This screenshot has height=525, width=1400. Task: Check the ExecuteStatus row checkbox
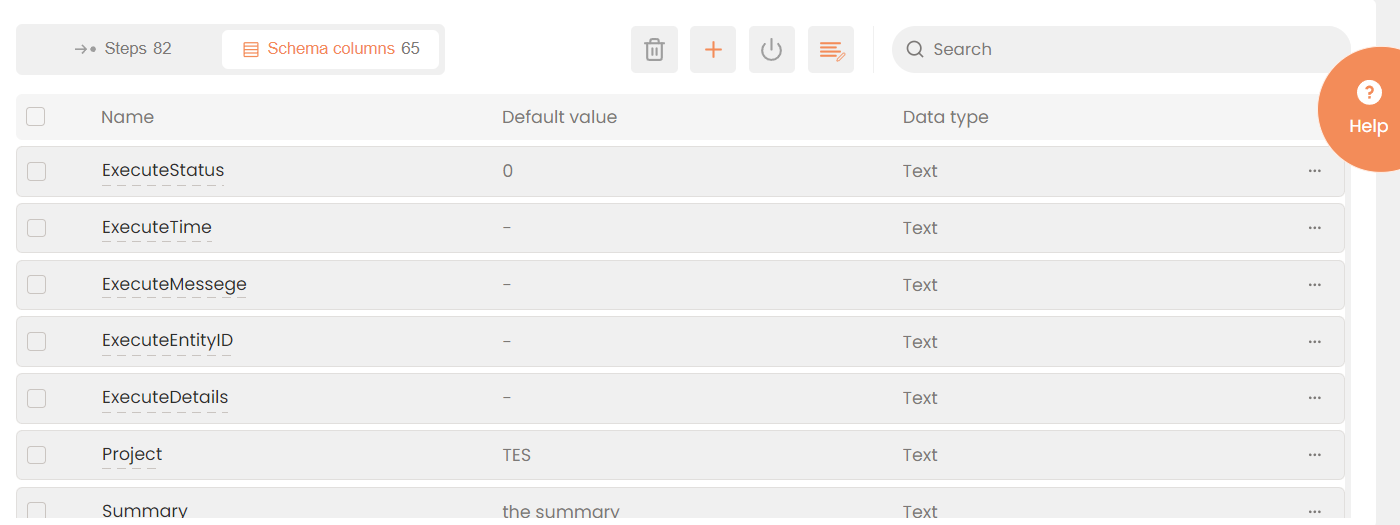37,171
